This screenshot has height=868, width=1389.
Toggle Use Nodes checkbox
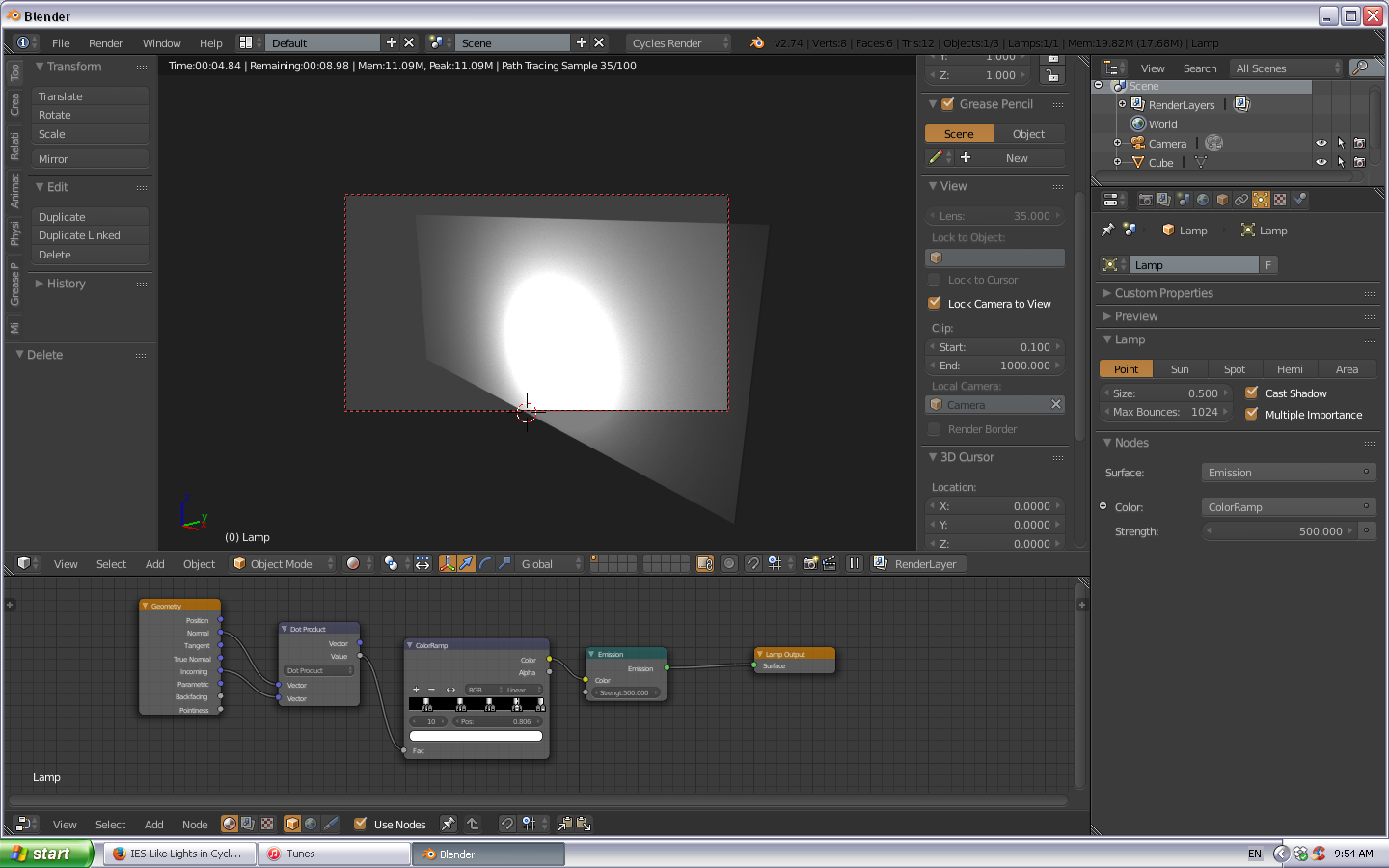[x=361, y=824]
